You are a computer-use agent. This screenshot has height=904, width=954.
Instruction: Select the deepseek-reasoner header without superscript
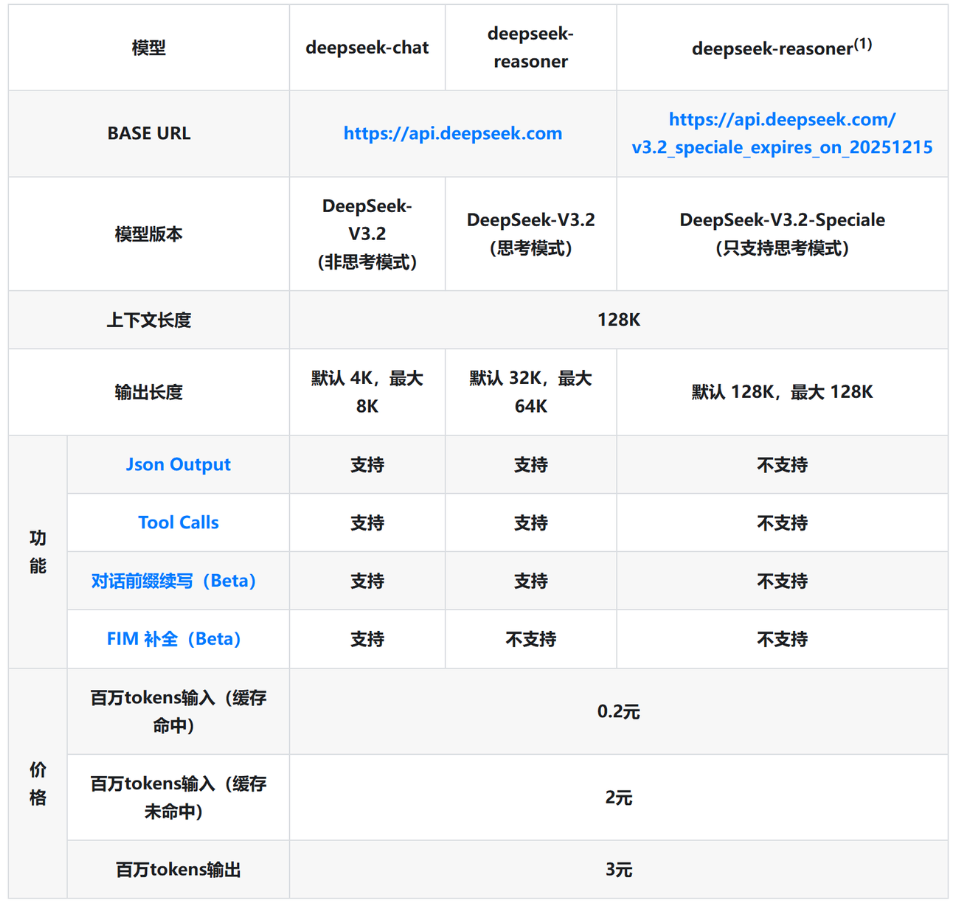click(531, 47)
